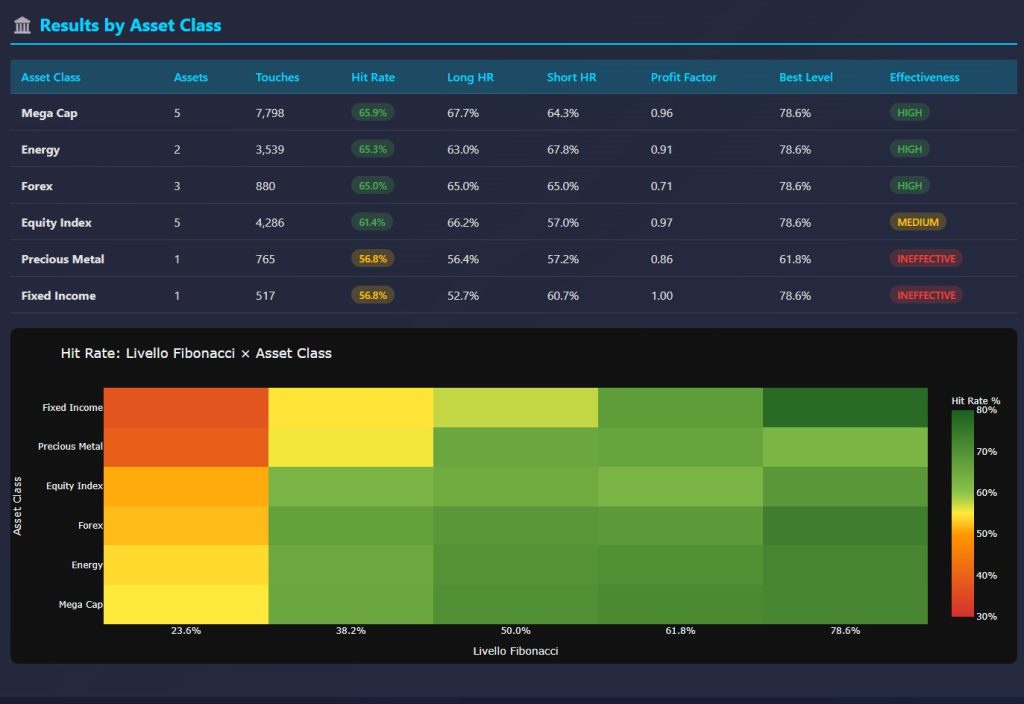The width and height of the screenshot is (1024, 704).
Task: Click the heatmap title Livello Fibonacci heading
Action: coord(196,353)
